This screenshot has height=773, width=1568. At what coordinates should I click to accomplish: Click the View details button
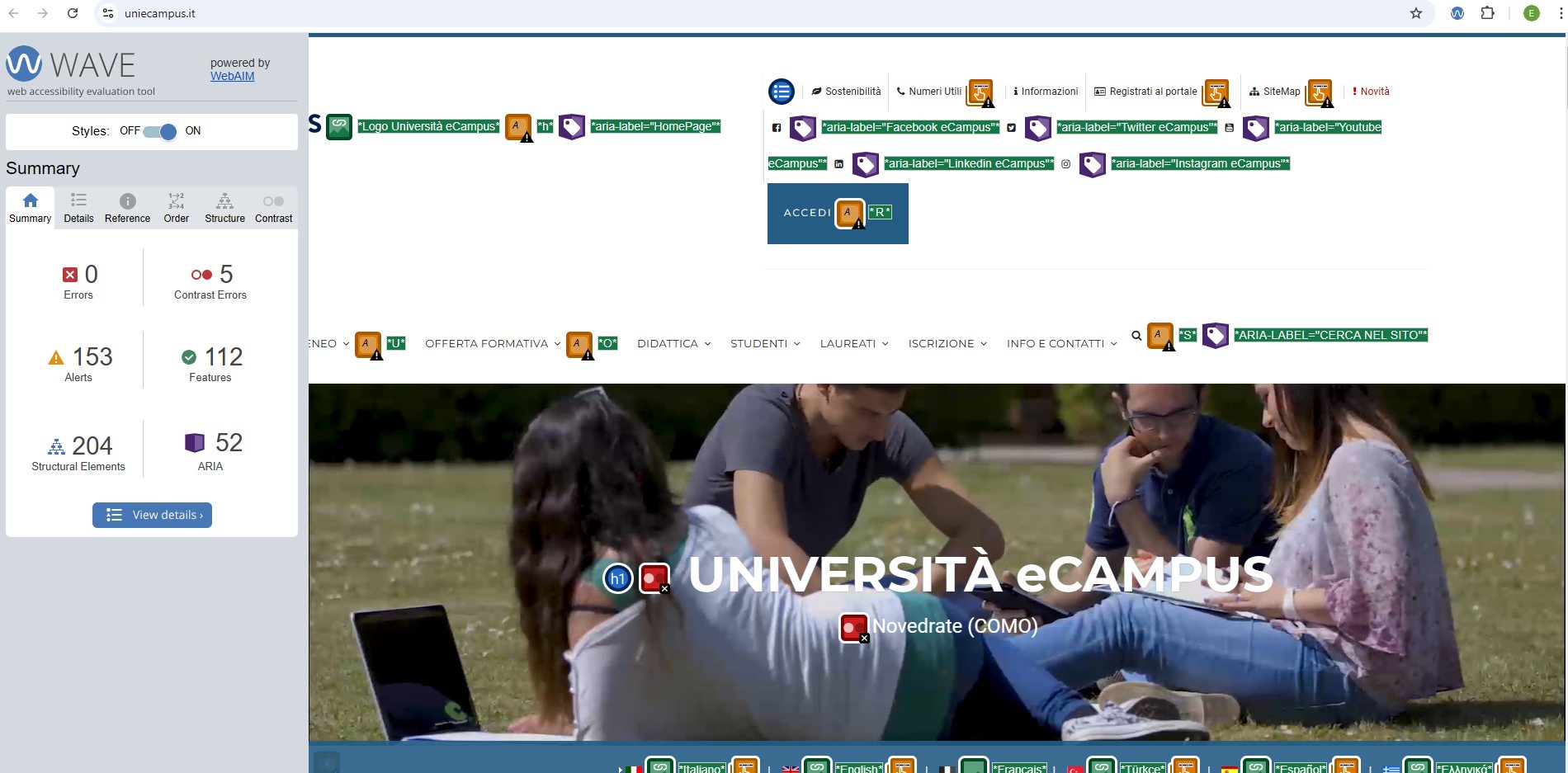(152, 515)
